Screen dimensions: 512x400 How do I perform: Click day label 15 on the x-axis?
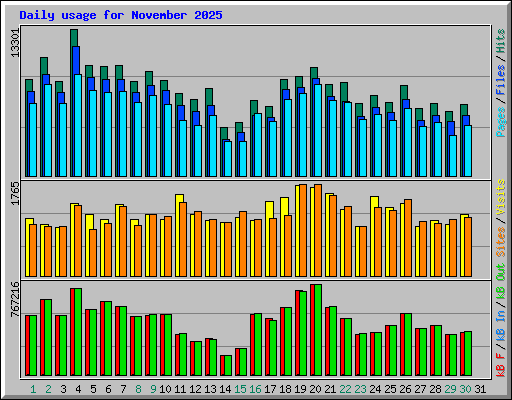tap(240, 389)
